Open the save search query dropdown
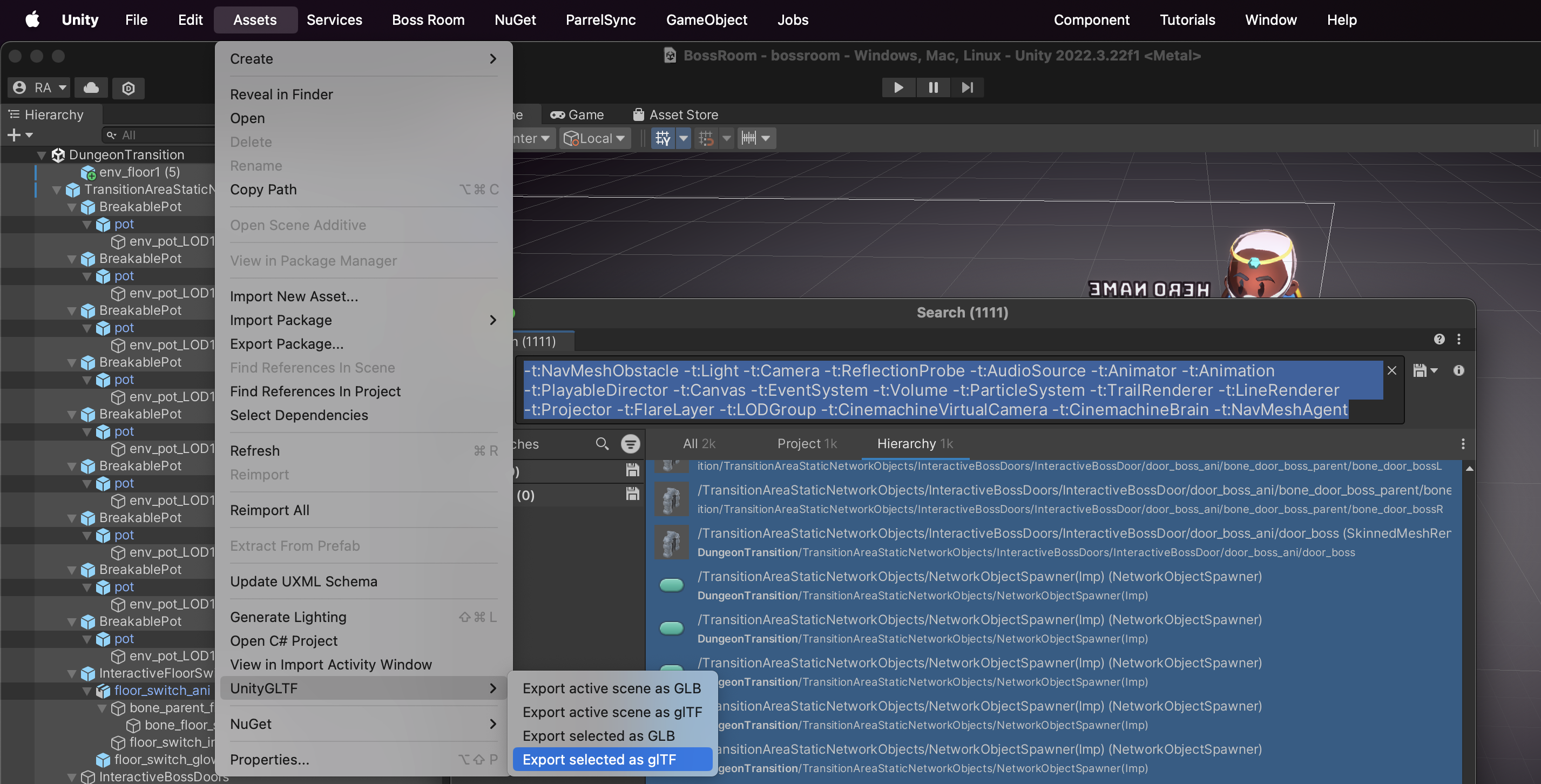This screenshot has height=784, width=1541. tap(1425, 371)
